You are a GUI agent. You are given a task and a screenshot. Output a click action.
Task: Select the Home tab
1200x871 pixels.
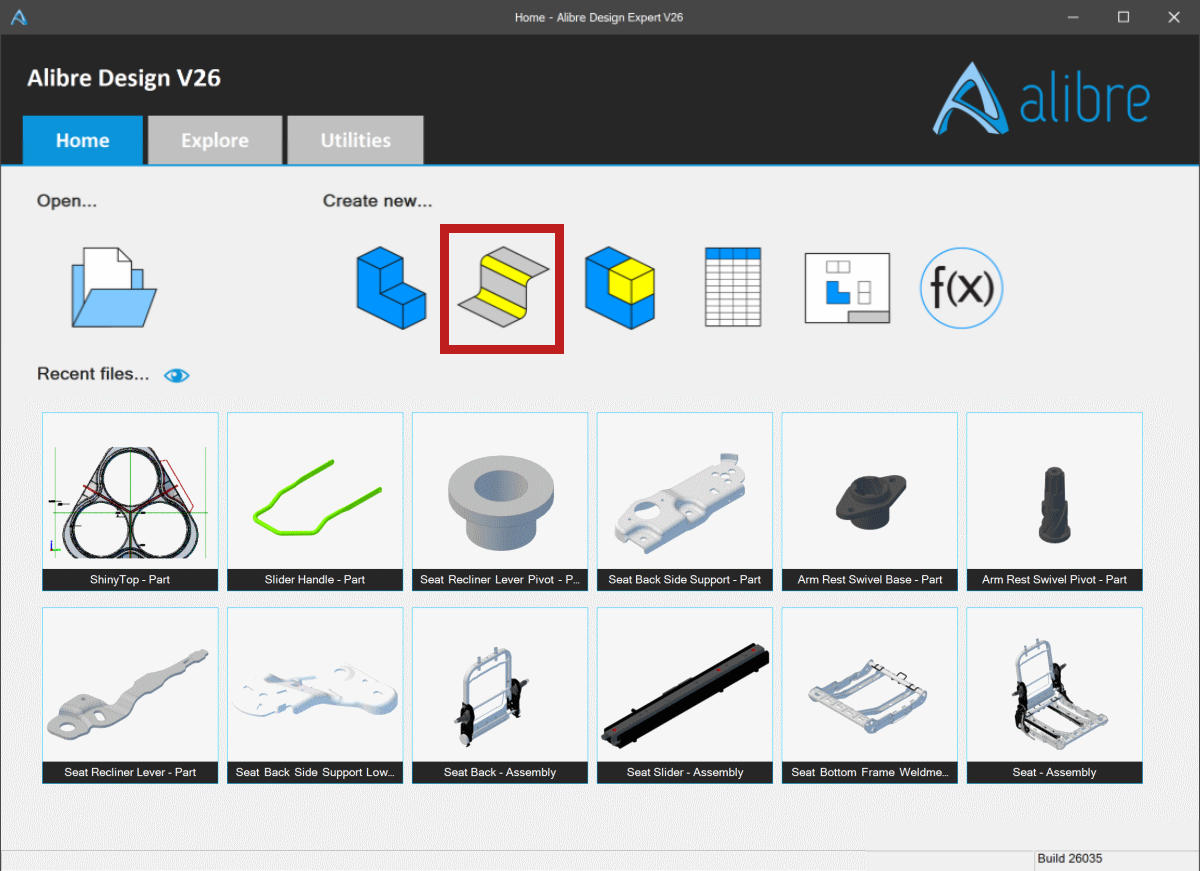[83, 140]
